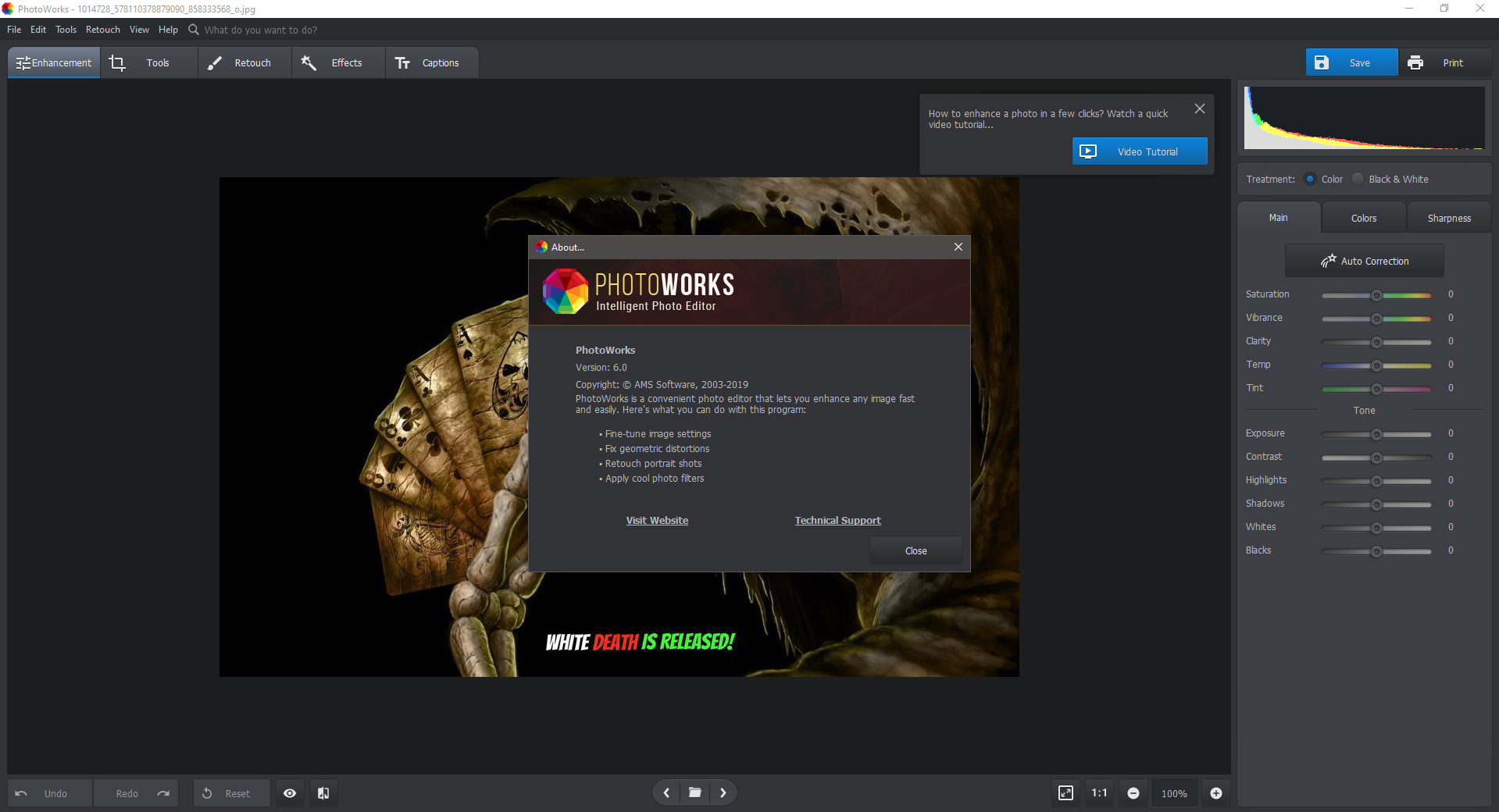
Task: Open the Retouch menu in menu bar
Action: (103, 30)
